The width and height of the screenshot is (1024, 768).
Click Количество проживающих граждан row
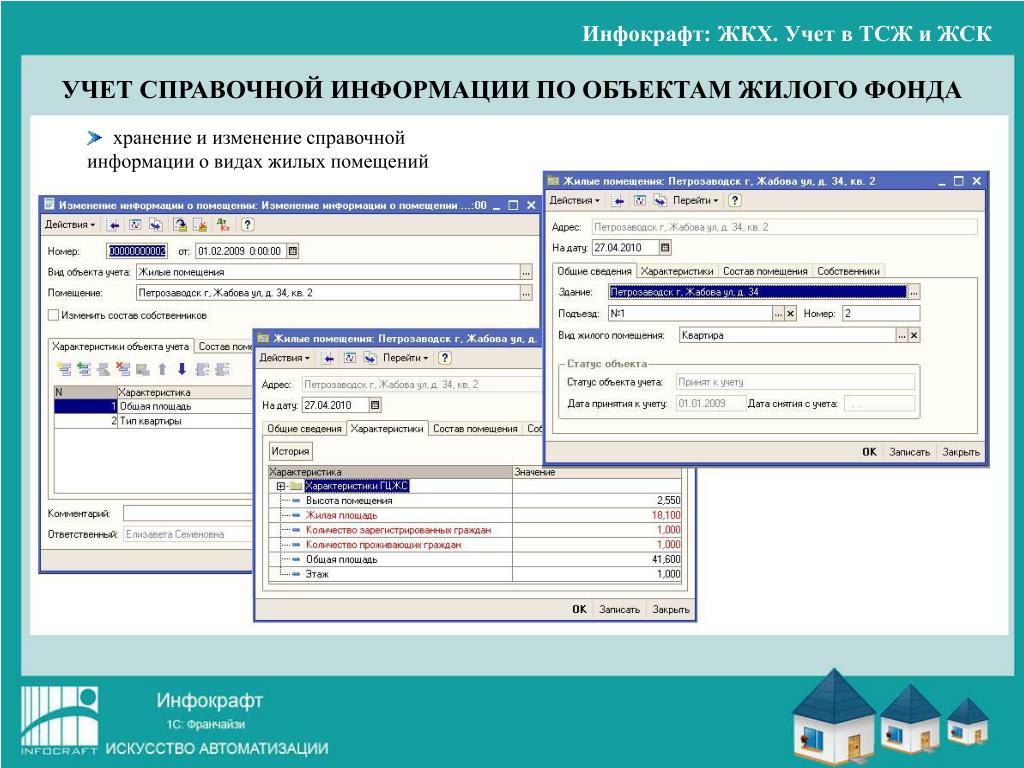475,545
